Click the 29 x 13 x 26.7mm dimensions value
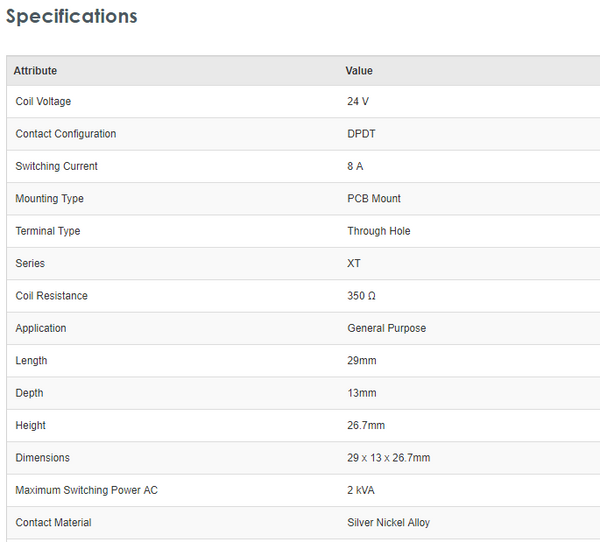600x542 pixels. point(389,458)
